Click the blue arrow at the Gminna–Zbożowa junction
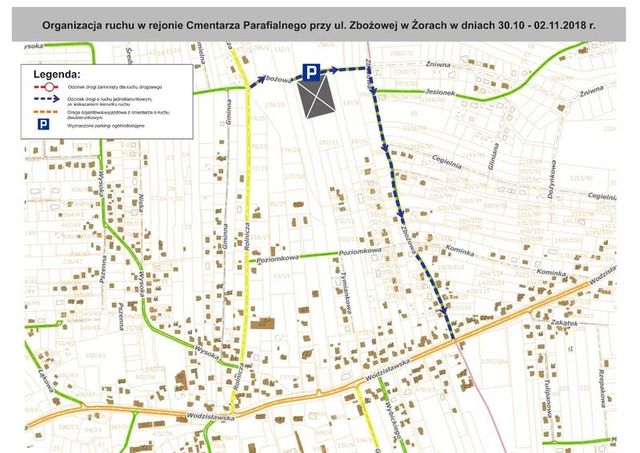Image resolution: width=640 pixels, height=453 pixels. pyautogui.click(x=252, y=84)
